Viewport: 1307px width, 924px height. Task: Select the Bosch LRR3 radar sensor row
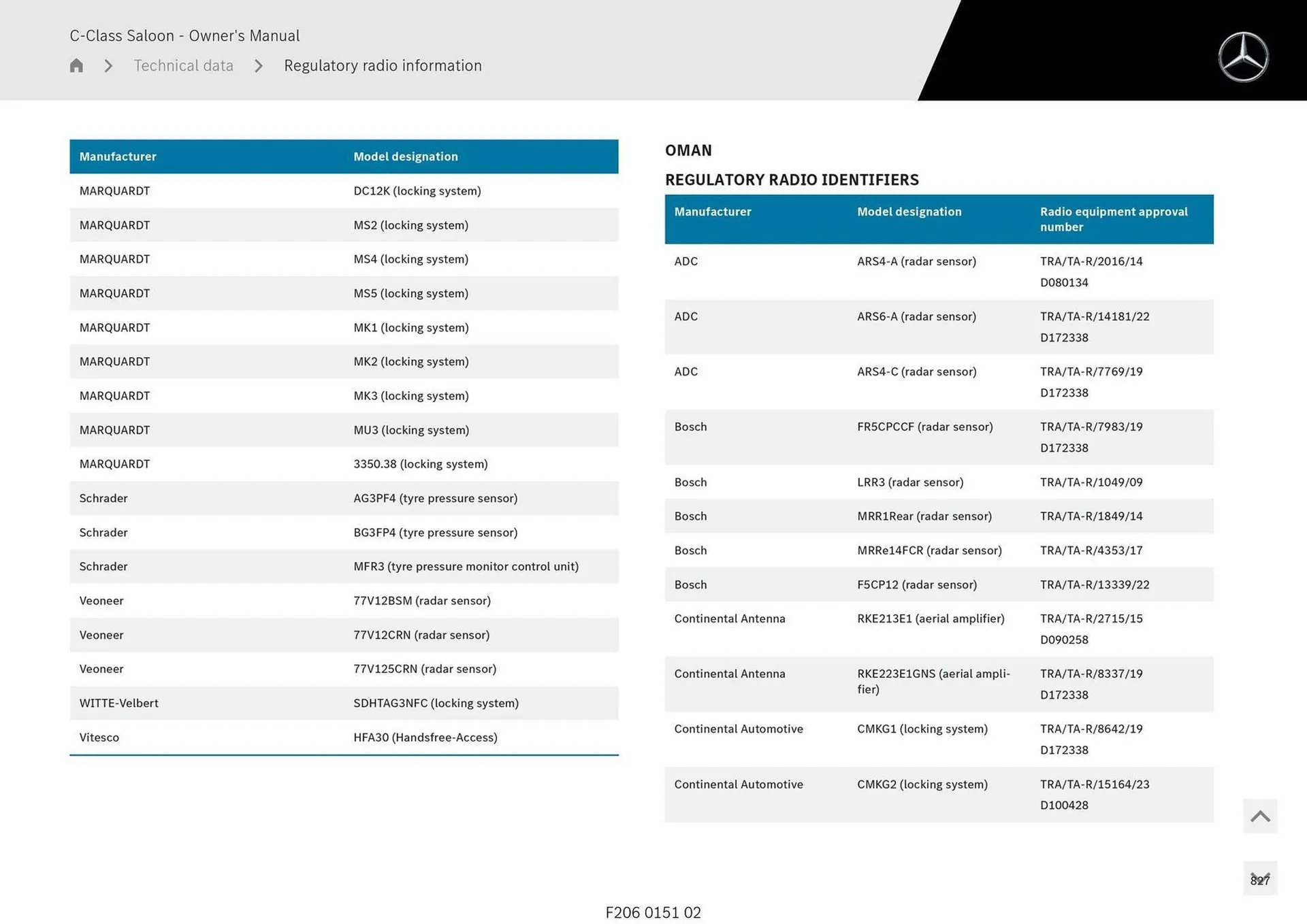[939, 482]
